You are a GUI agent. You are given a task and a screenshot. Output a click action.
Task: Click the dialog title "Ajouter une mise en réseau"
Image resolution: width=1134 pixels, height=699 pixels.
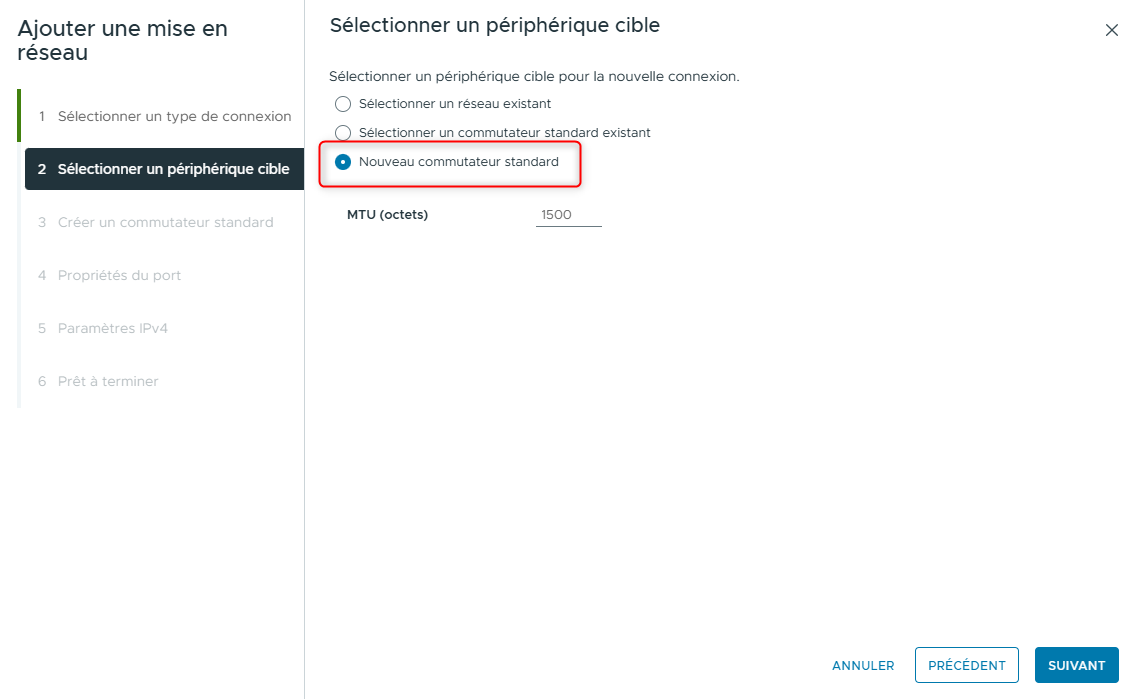click(x=122, y=40)
